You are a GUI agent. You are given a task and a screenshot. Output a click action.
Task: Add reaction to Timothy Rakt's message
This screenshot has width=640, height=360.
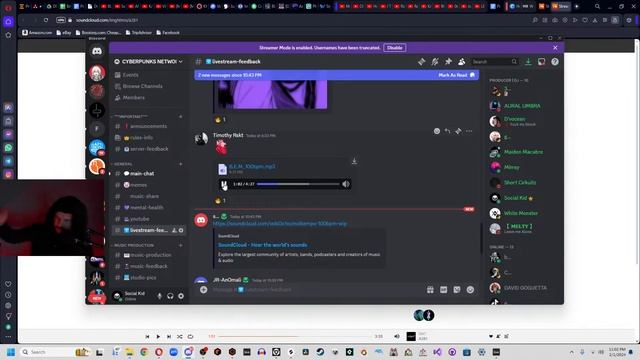click(437, 131)
